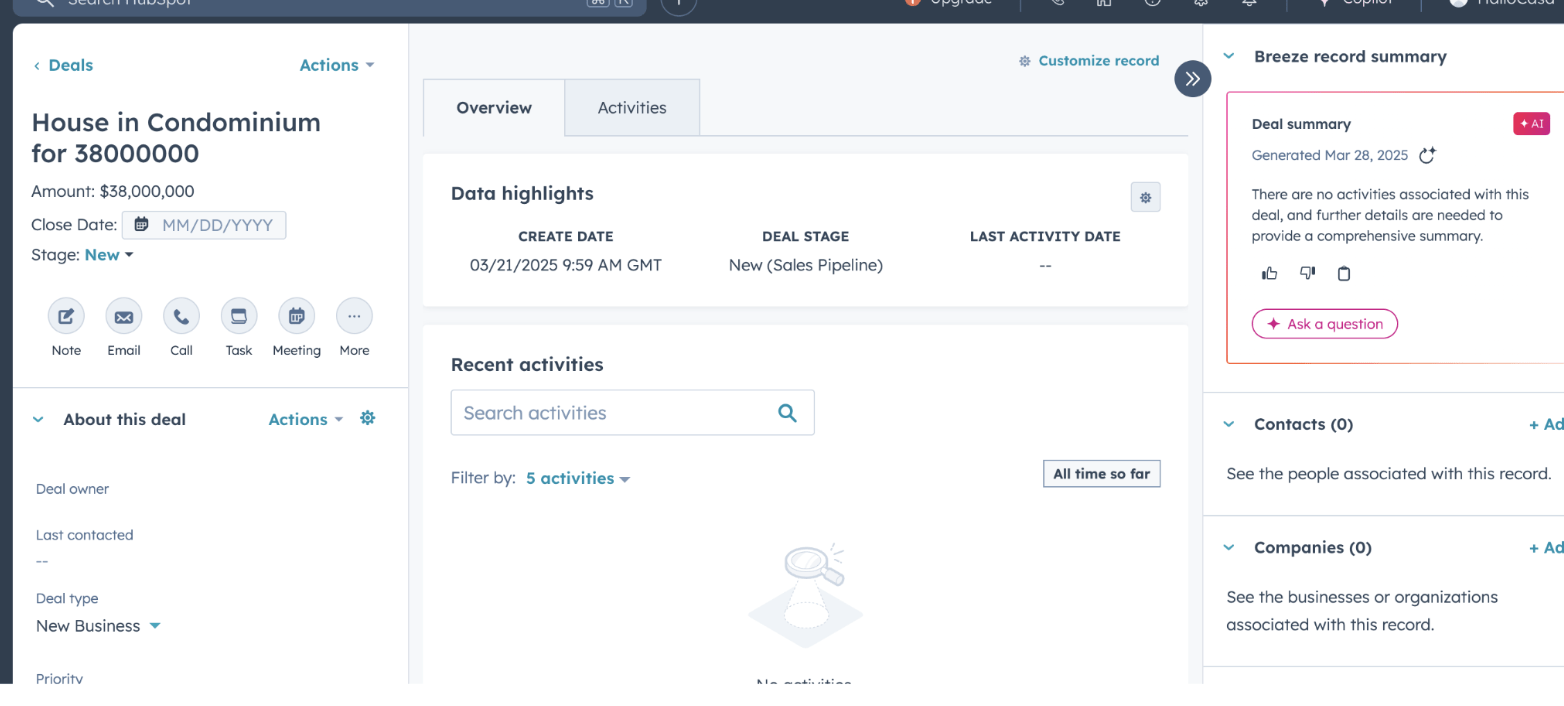
Task: Click the Data highlights gear icon
Action: 1145,197
